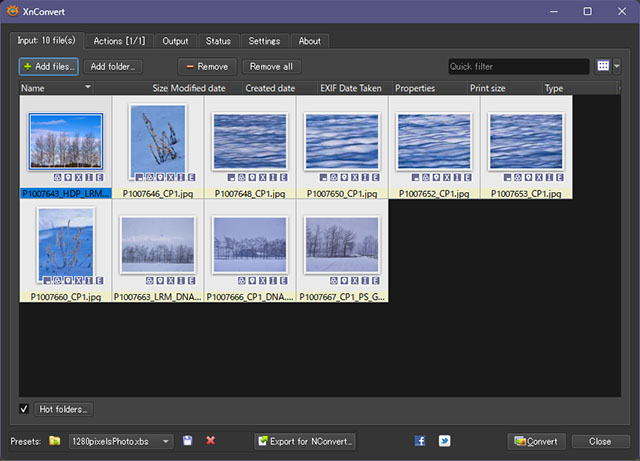Open the Status tab
The image size is (640, 461).
click(x=218, y=41)
